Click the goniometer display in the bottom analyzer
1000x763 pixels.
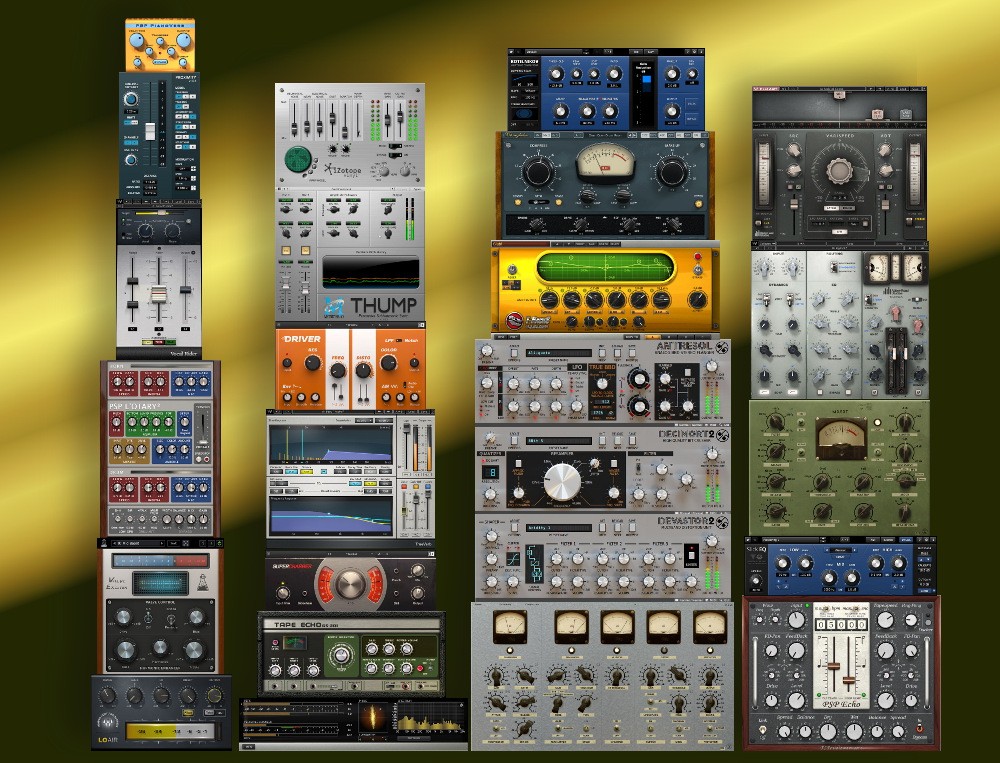375,720
